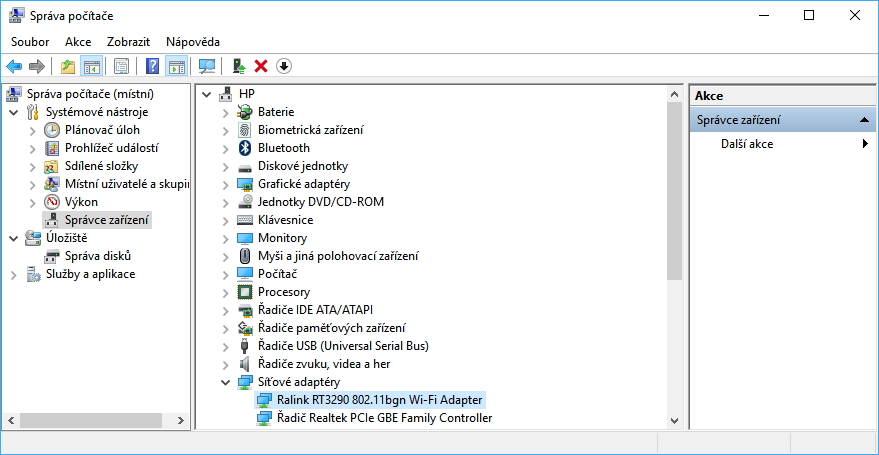Viewport: 879px width, 455px height.
Task: Select Místní uživatelé a skupiny node
Action: click(x=127, y=184)
